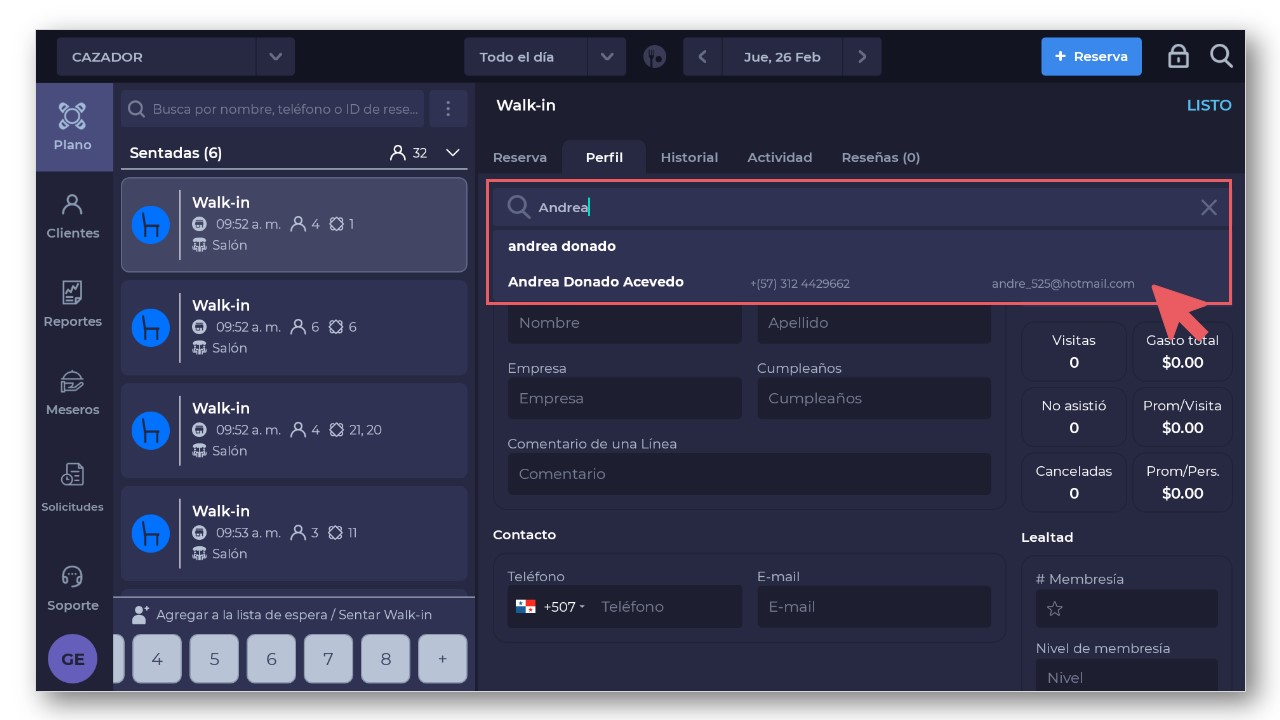This screenshot has height=720, width=1280.
Task: Click the Nivel de membresía field
Action: (x=1126, y=677)
